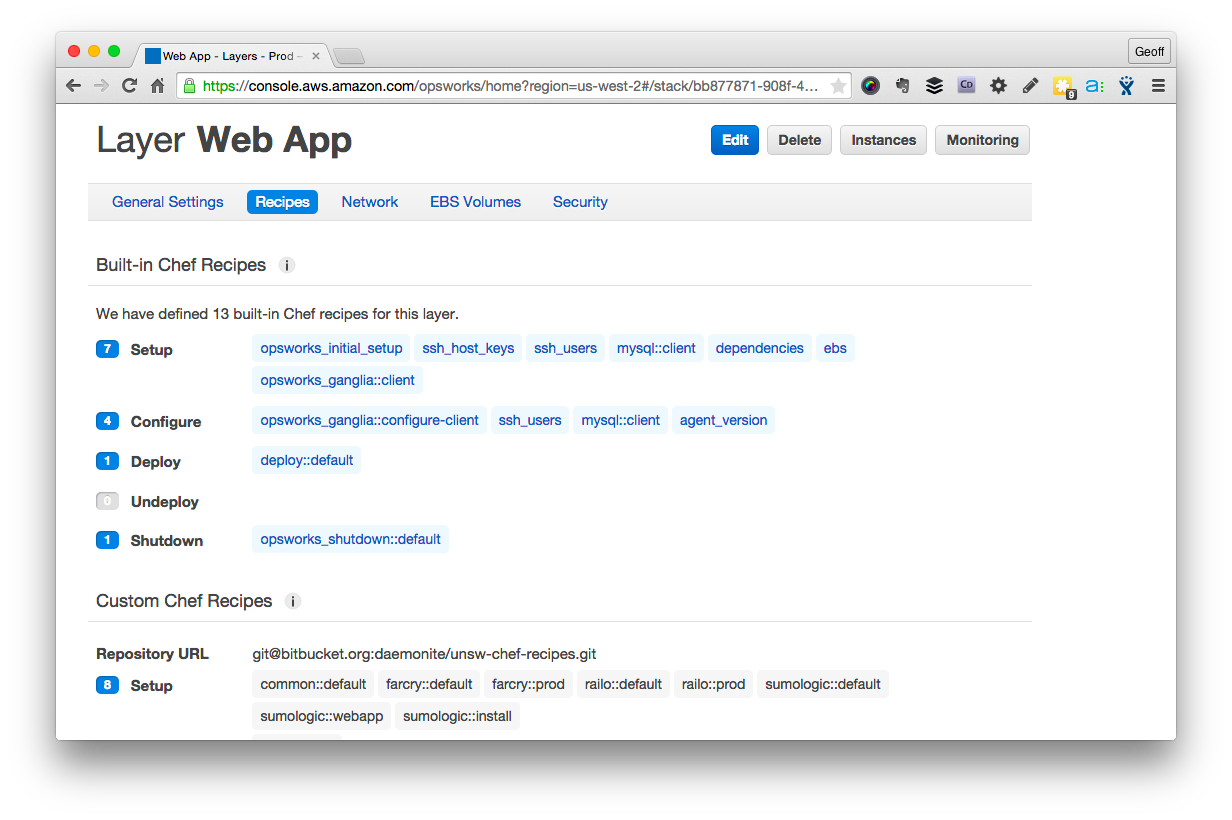
Task: Go back with the browser back arrow
Action: coord(73,86)
